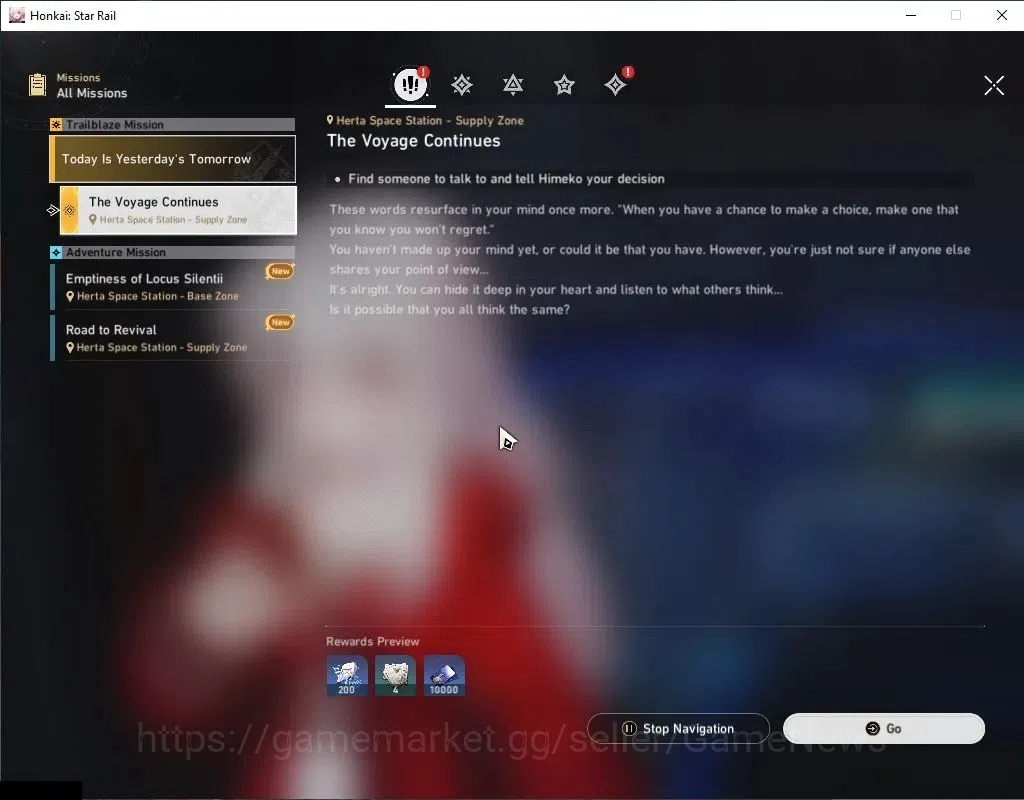
Task: Click 'Herta Space Station - Base Zone' location text
Action: [157, 296]
